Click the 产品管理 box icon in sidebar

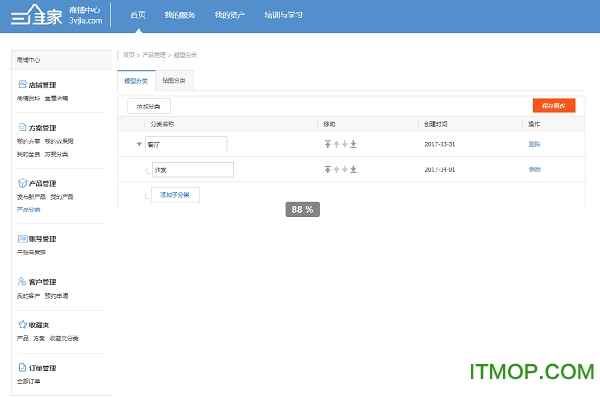[22, 183]
